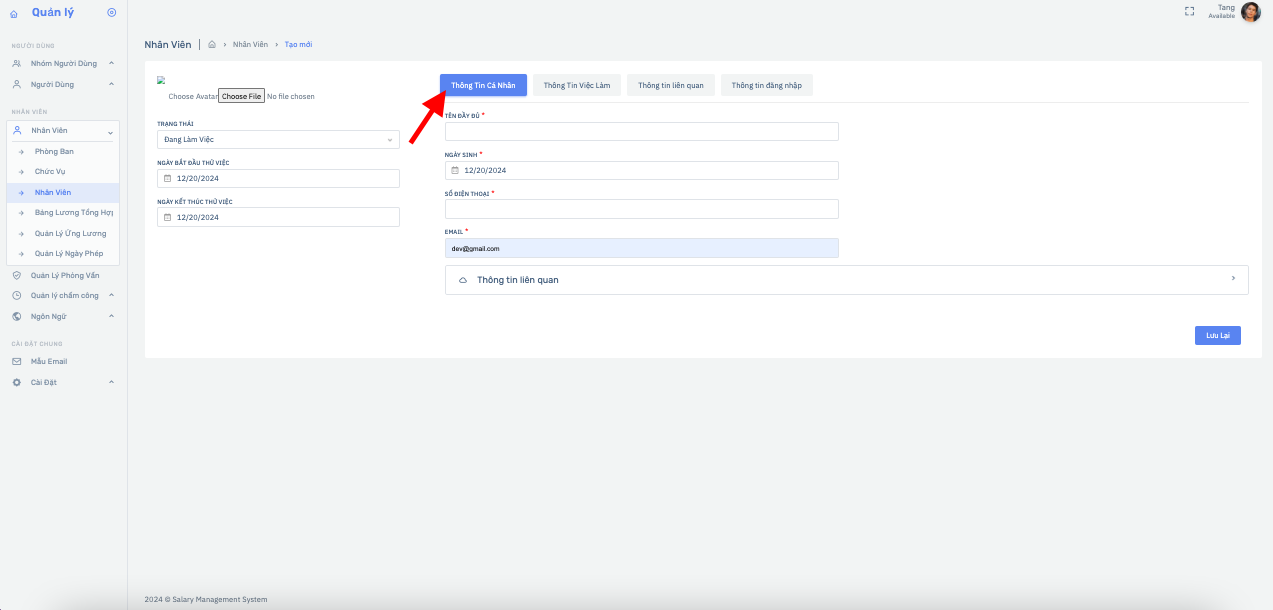
Task: Open the Trạng Thái dropdown
Action: coord(278,140)
